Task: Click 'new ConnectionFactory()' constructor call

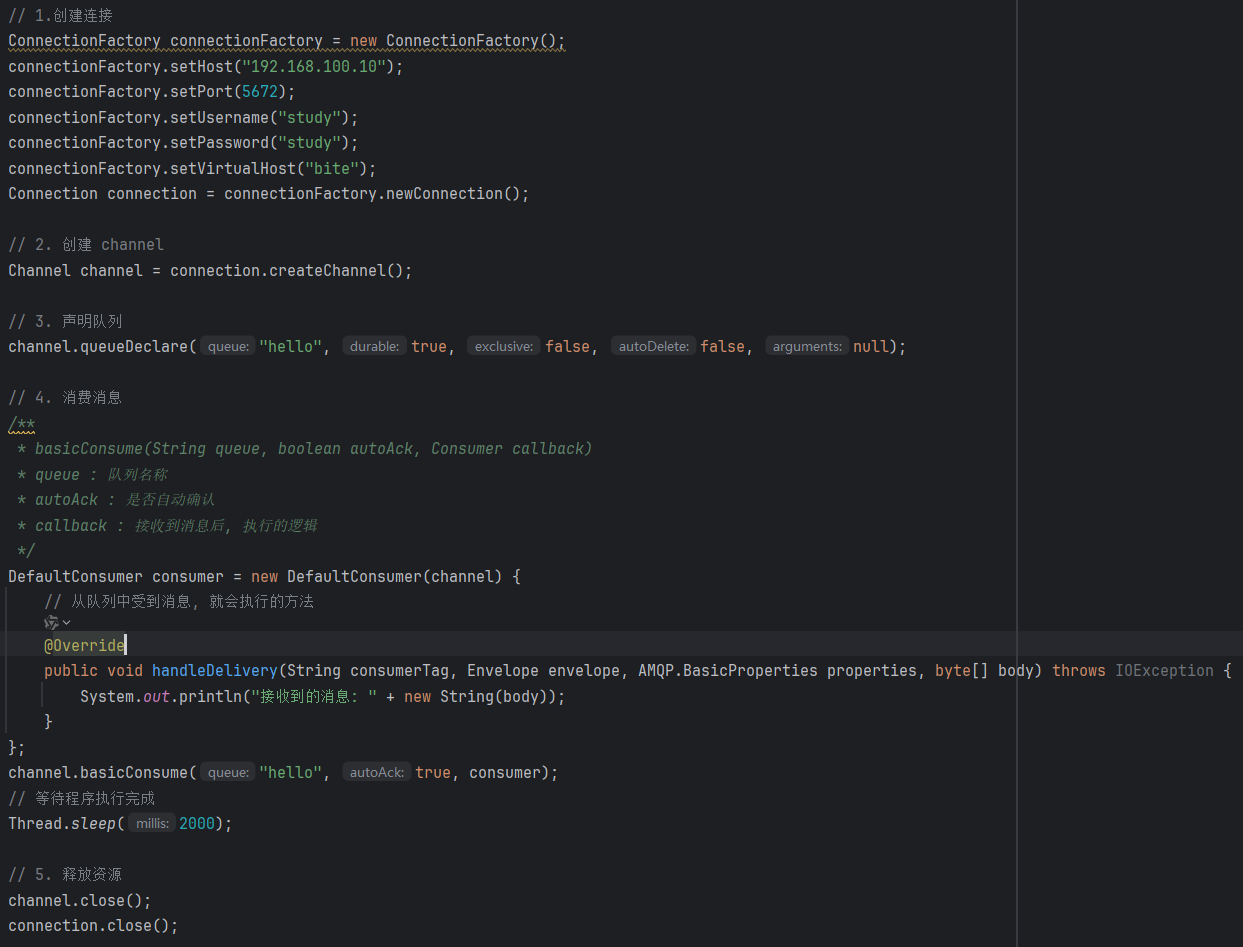Action: tap(453, 41)
